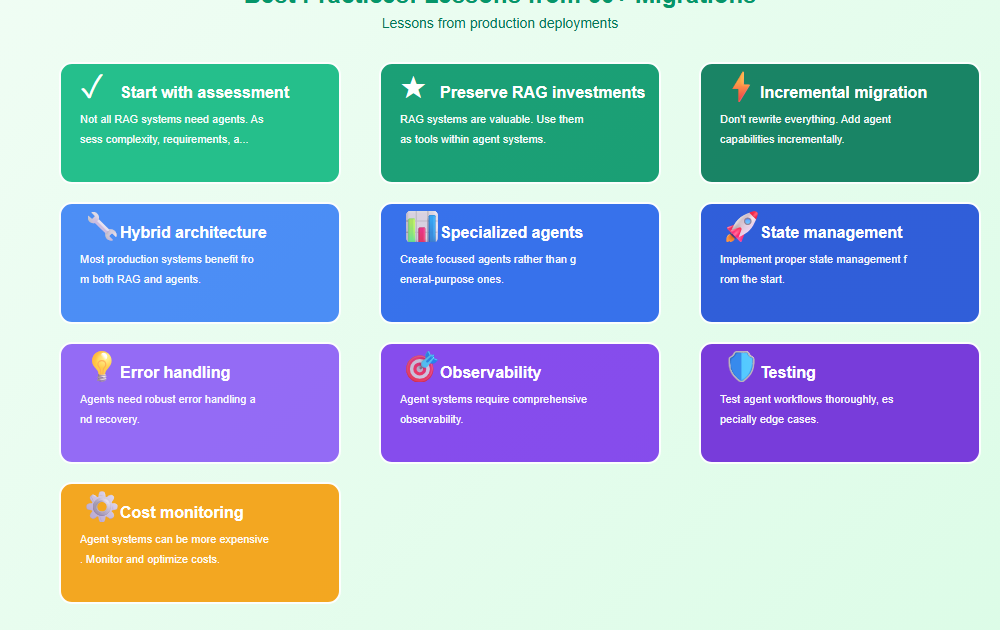Click the star icon beside Preserve RAG investments

point(413,88)
